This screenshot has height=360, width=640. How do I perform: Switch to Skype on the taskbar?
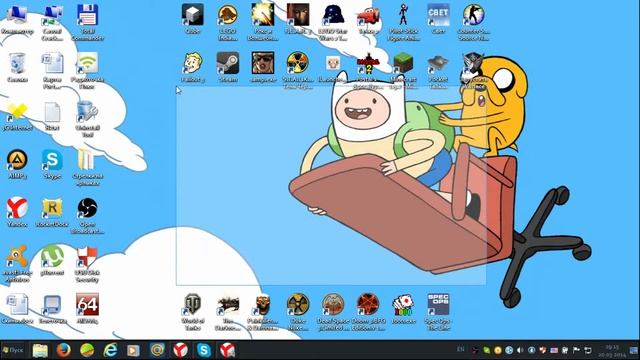204,350
